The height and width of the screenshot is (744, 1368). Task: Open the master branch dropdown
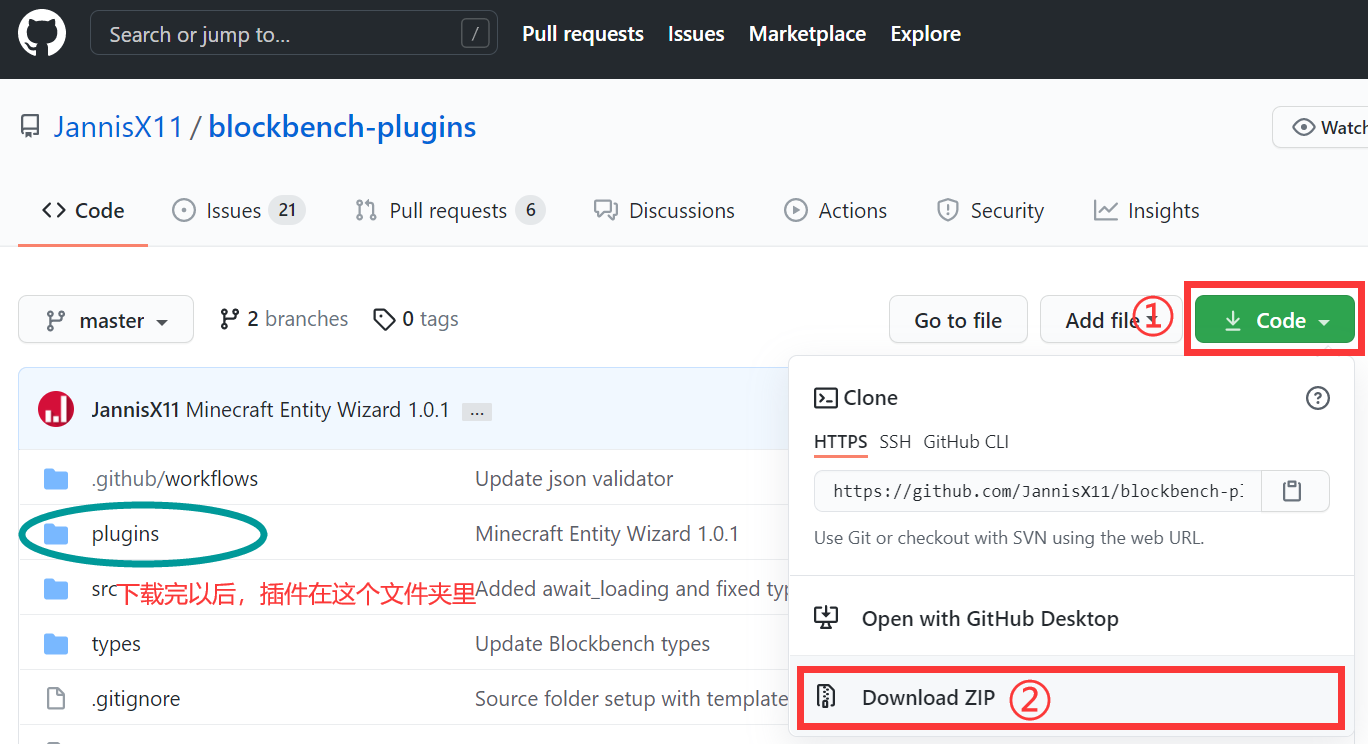106,320
